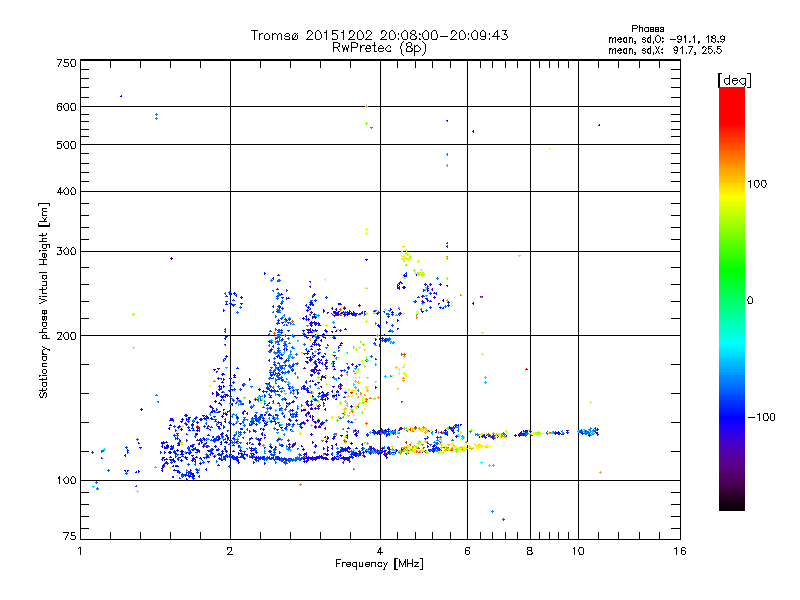800x600 pixels.
Task: Click the phase color bar
Action: (732, 298)
